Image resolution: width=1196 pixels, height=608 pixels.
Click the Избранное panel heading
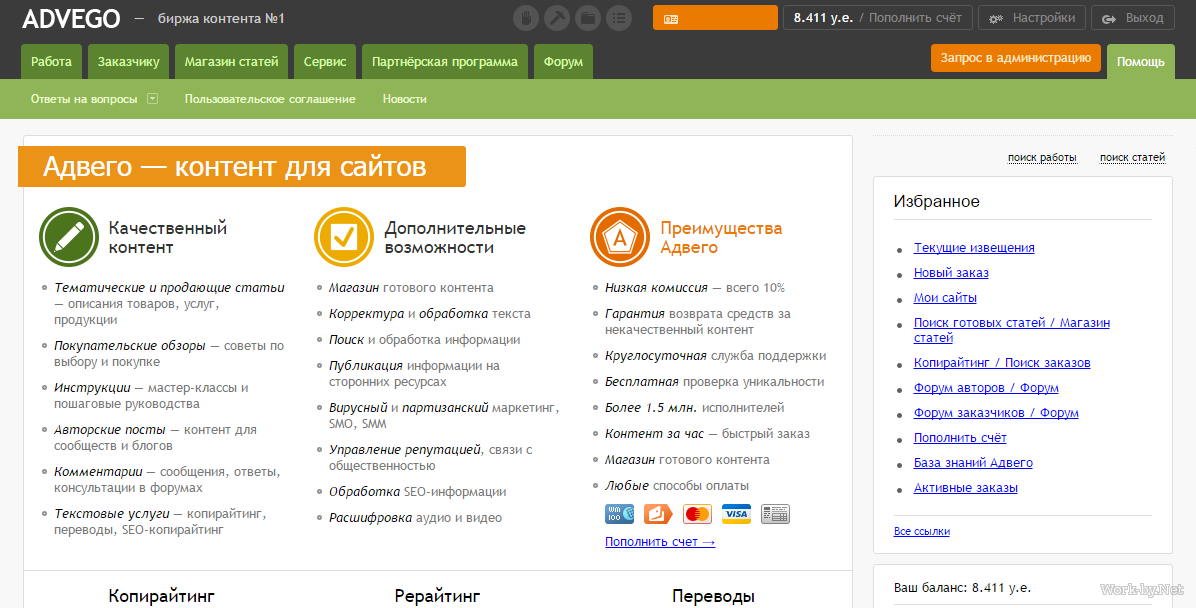tap(937, 201)
